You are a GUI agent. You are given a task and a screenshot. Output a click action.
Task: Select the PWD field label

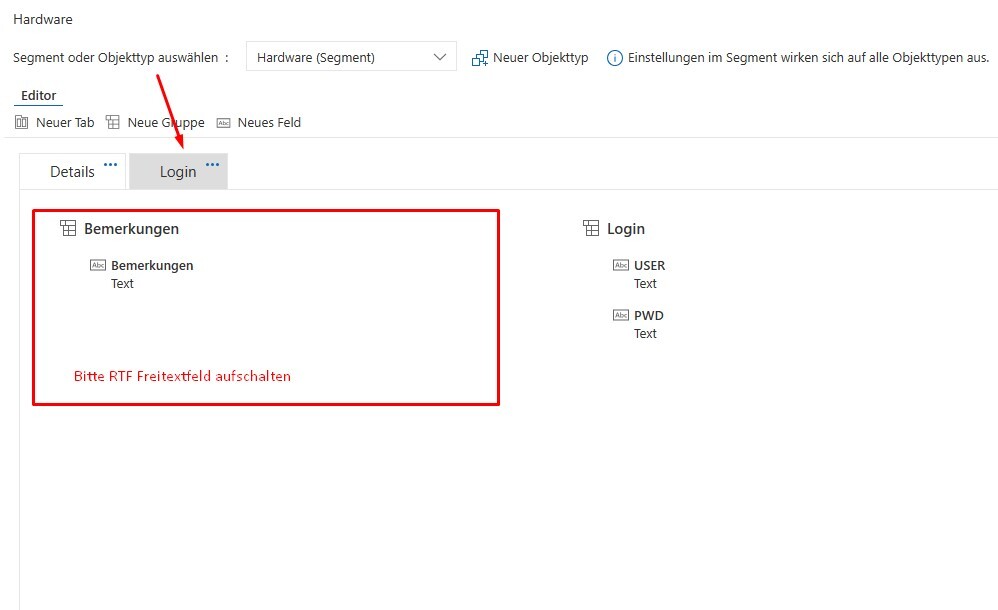[x=648, y=315]
